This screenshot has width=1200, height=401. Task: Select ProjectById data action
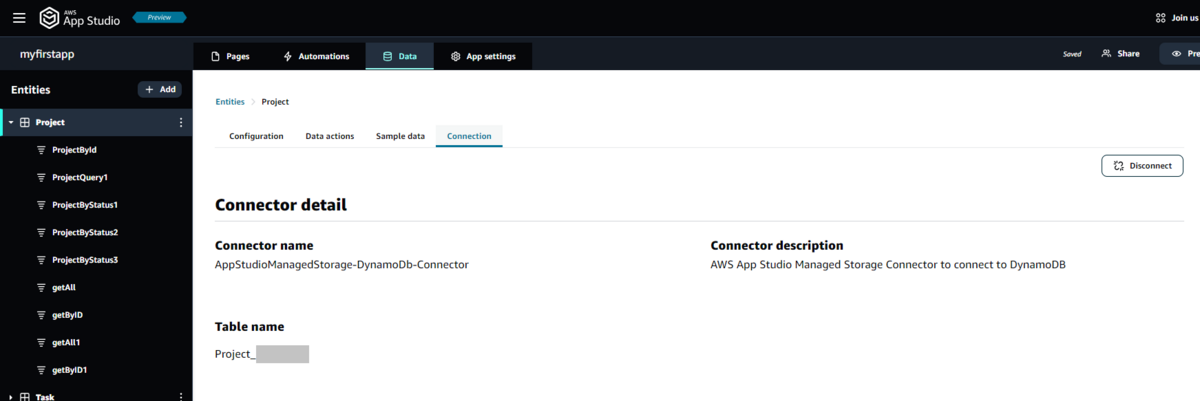coord(74,150)
